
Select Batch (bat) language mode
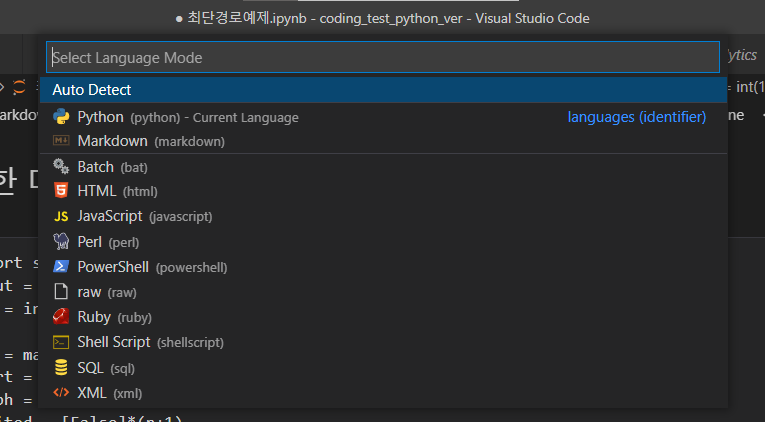point(383,167)
